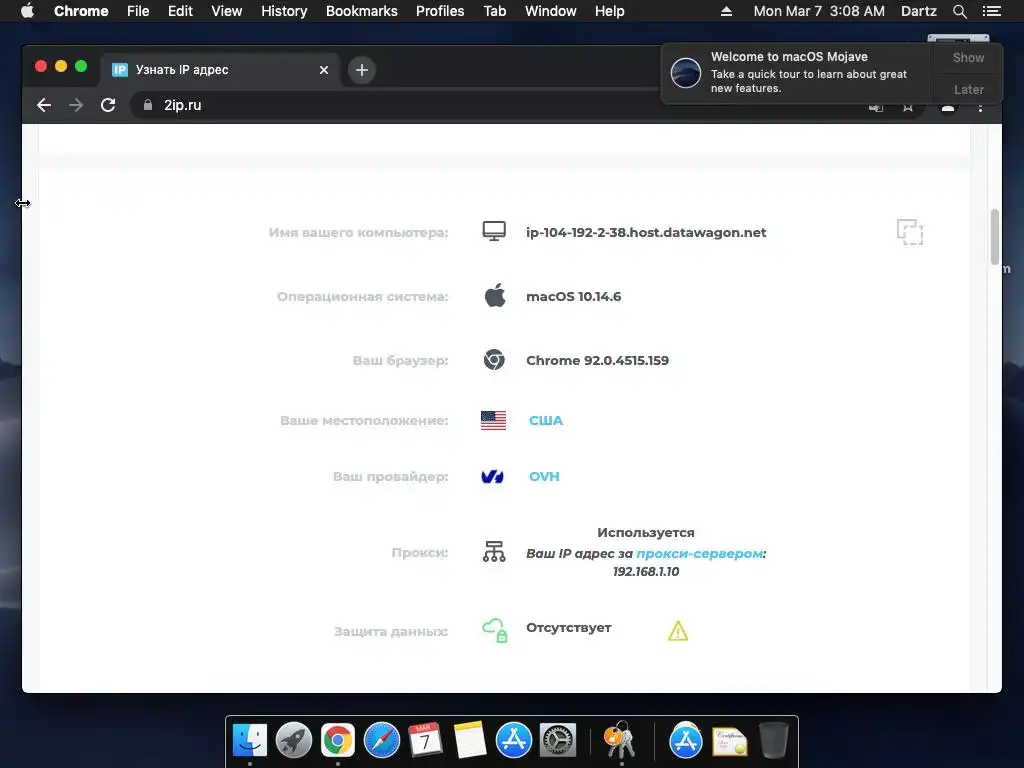1024x768 pixels.
Task: Click the OVH provider logo
Action: 492,477
